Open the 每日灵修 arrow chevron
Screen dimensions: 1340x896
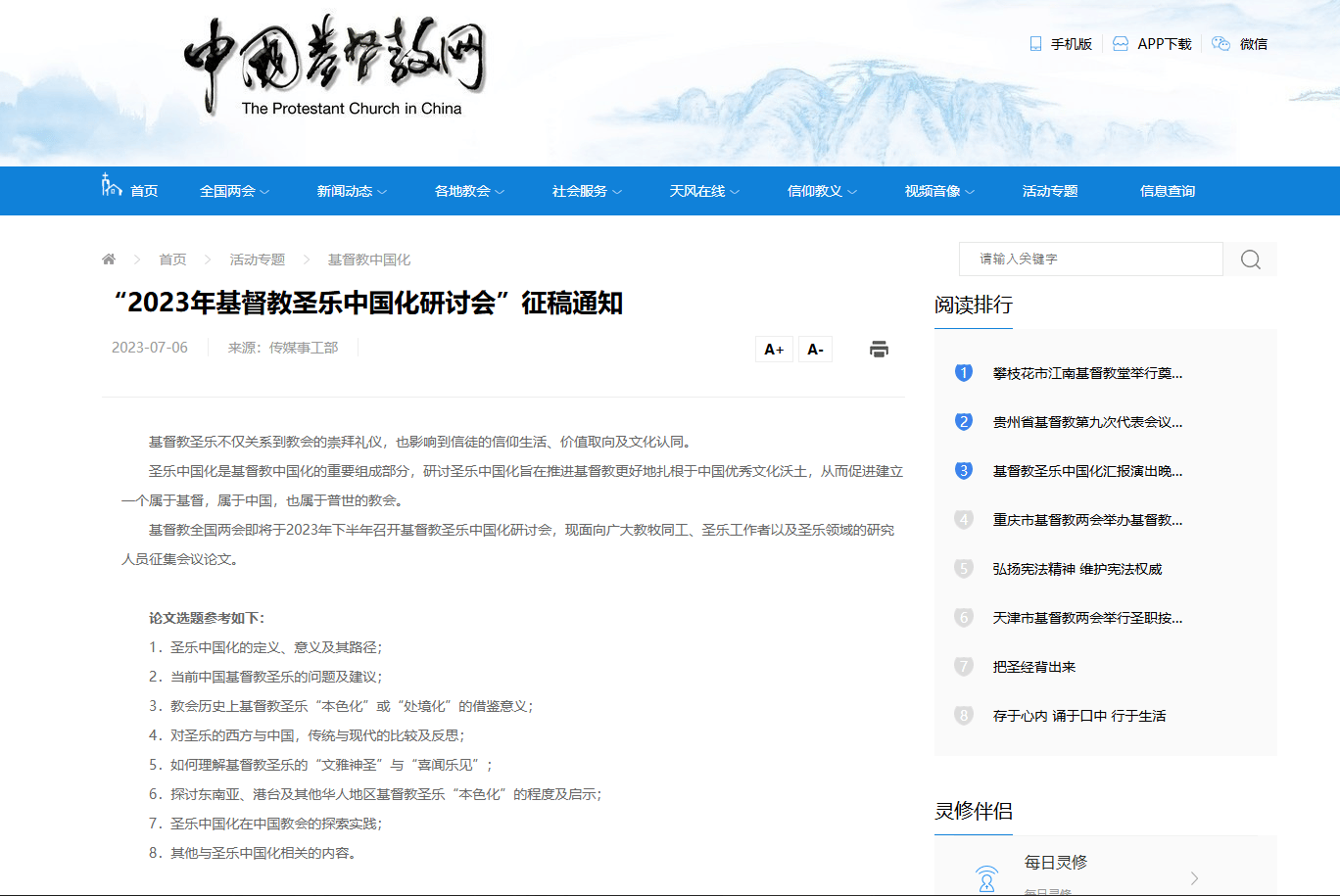pyautogui.click(x=1194, y=878)
